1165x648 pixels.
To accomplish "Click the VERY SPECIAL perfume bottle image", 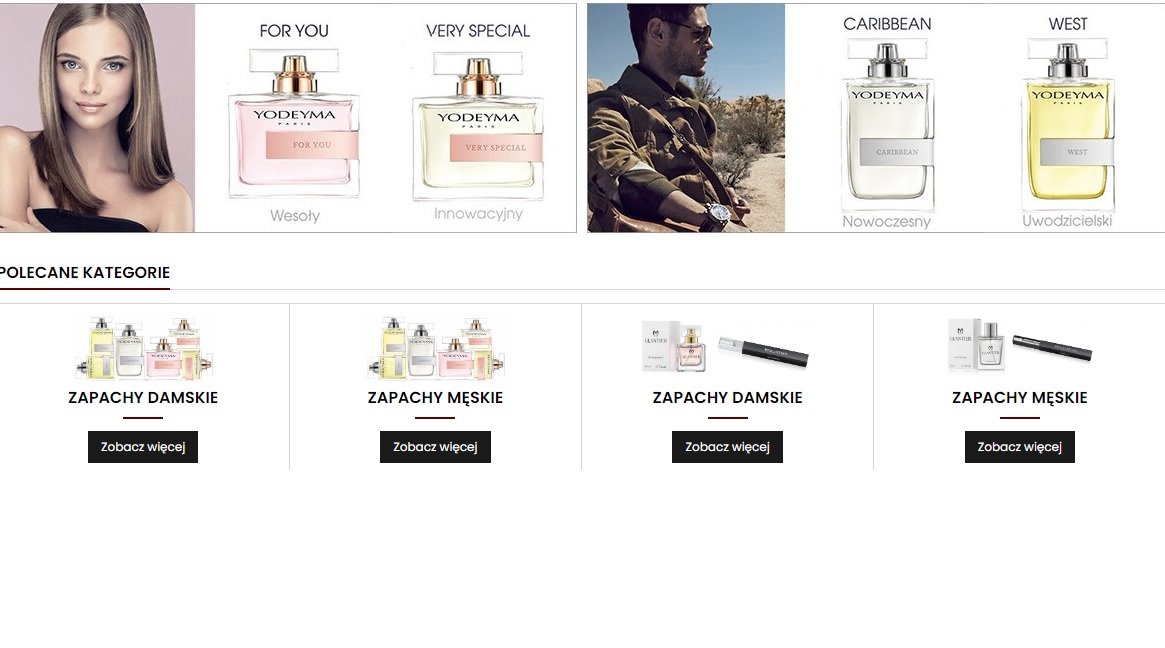I will (478, 126).
